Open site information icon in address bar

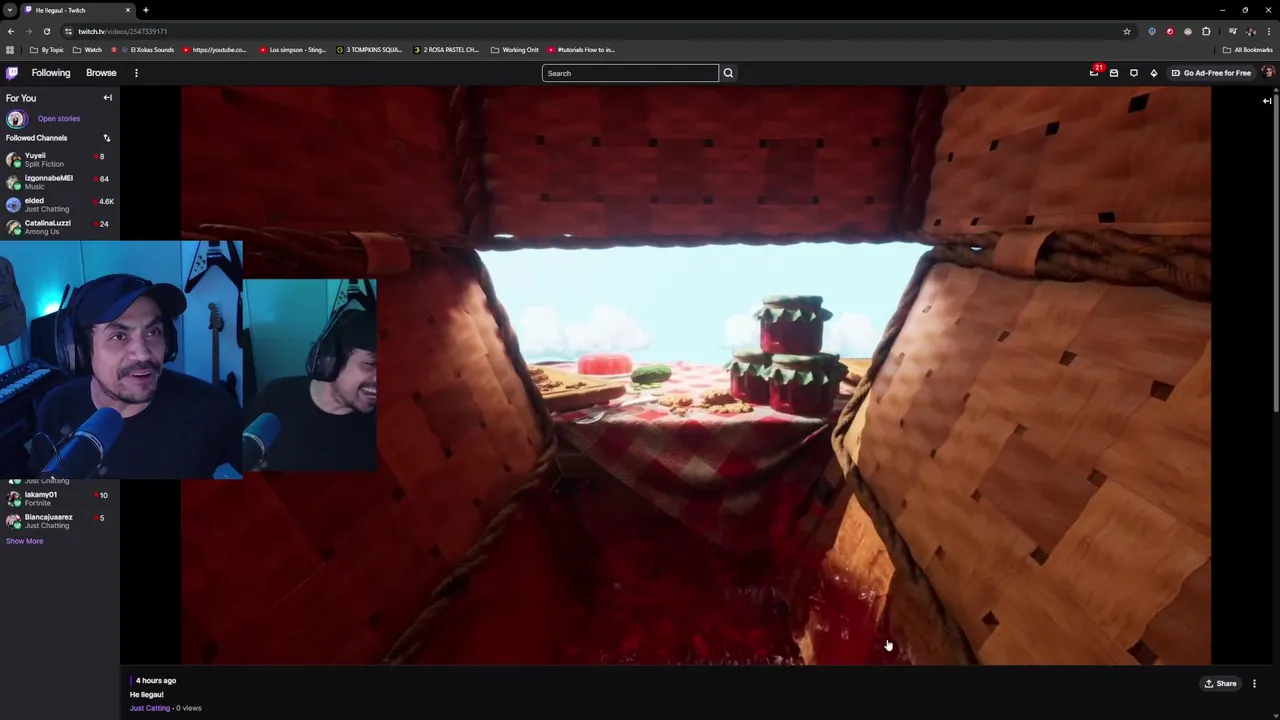(x=68, y=31)
